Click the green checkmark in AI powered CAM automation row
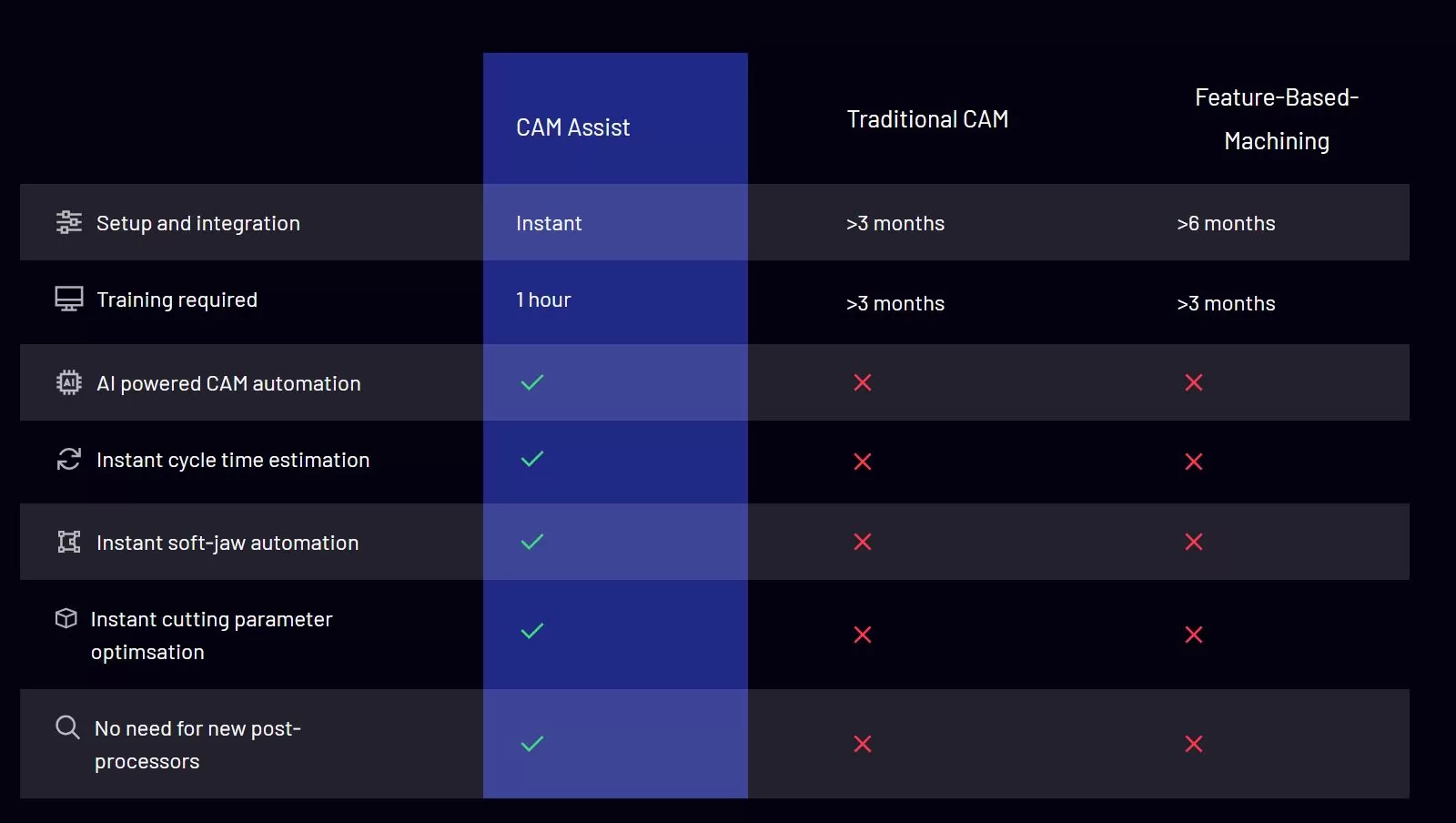 click(532, 382)
